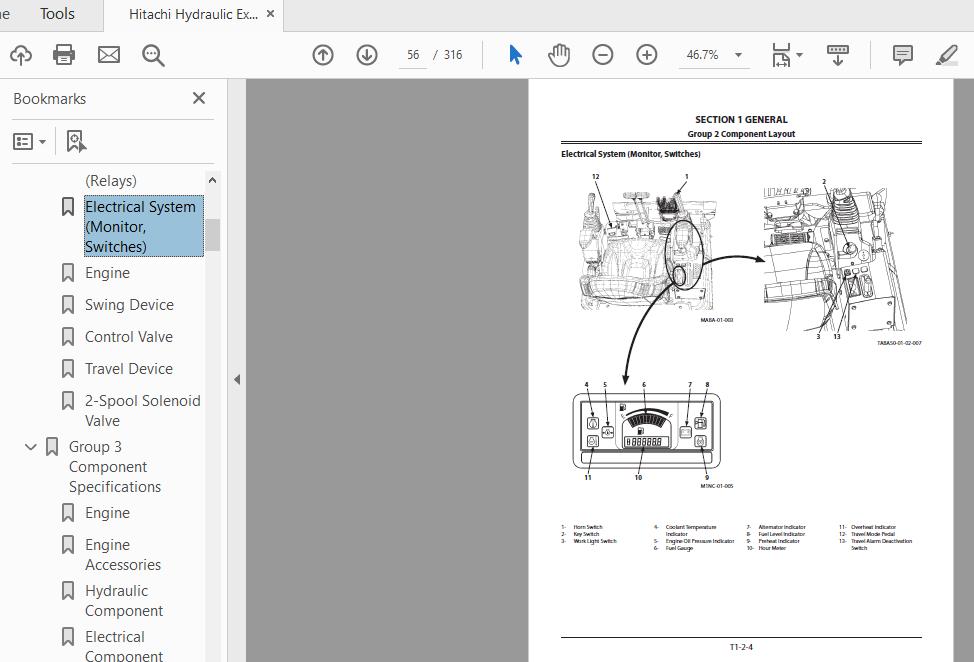Go to next page with down arrow
The image size is (974, 662).
point(366,55)
